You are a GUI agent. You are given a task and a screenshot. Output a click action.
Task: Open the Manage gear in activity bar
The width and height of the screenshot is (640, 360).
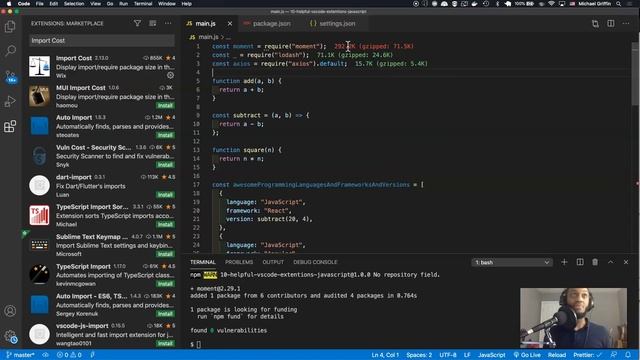point(10,336)
